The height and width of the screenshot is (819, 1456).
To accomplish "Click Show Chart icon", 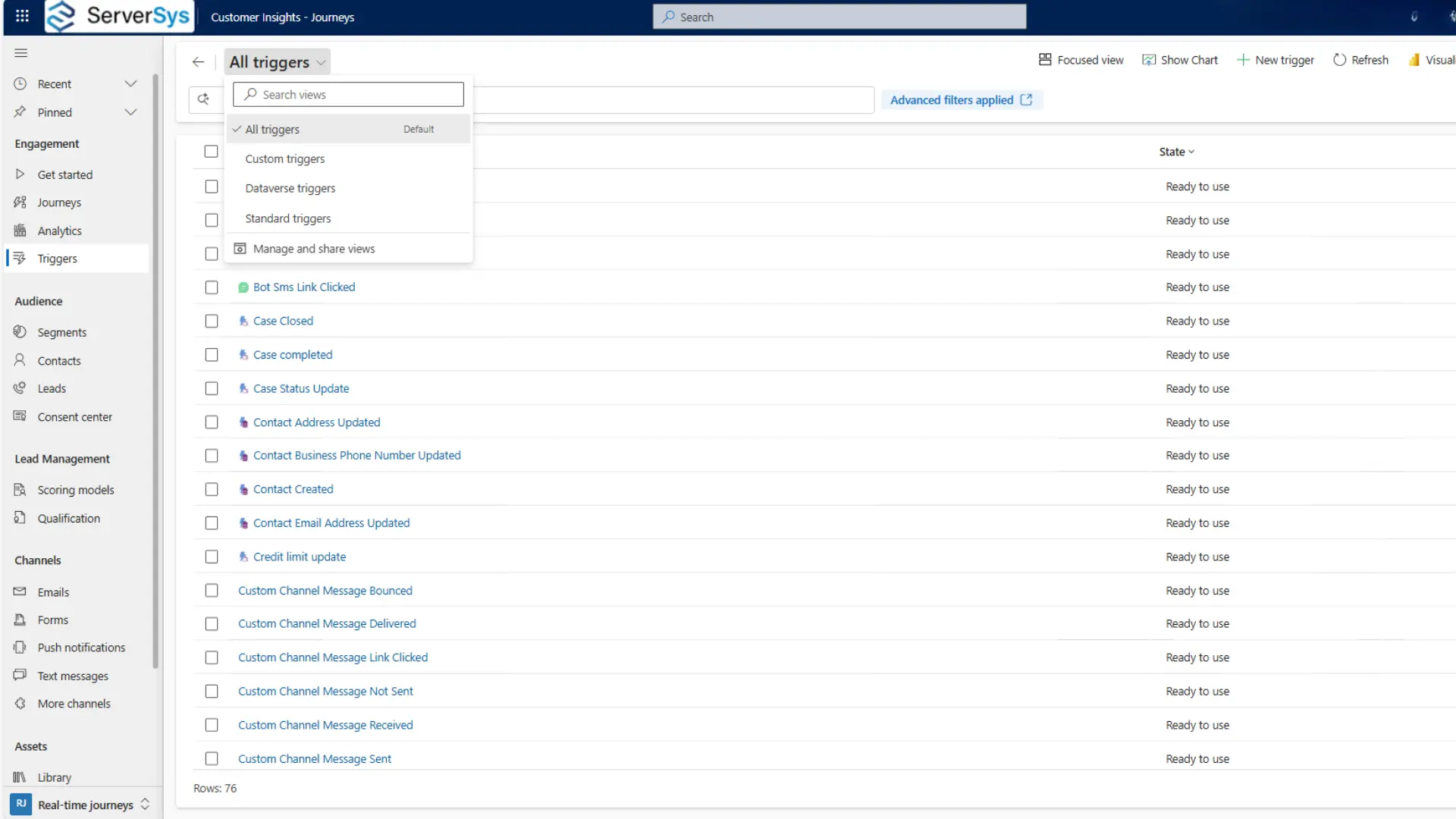I will pyautogui.click(x=1149, y=60).
